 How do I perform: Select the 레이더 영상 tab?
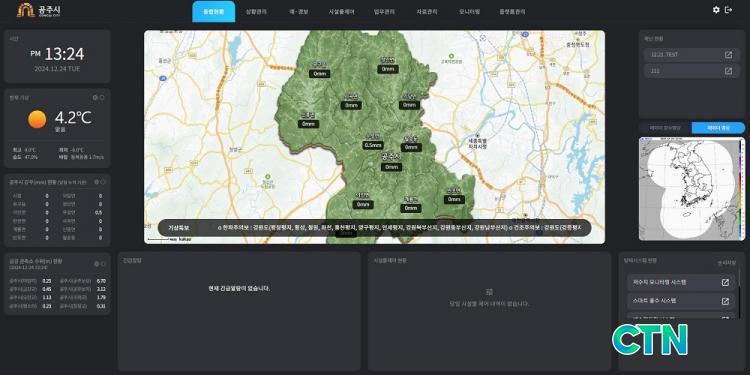coord(718,128)
